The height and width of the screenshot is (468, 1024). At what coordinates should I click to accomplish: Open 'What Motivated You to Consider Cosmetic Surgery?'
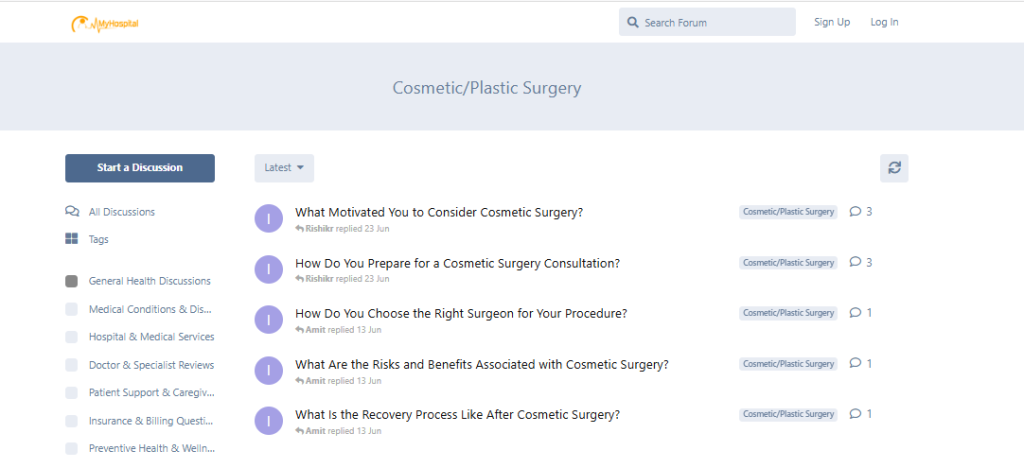click(x=439, y=212)
